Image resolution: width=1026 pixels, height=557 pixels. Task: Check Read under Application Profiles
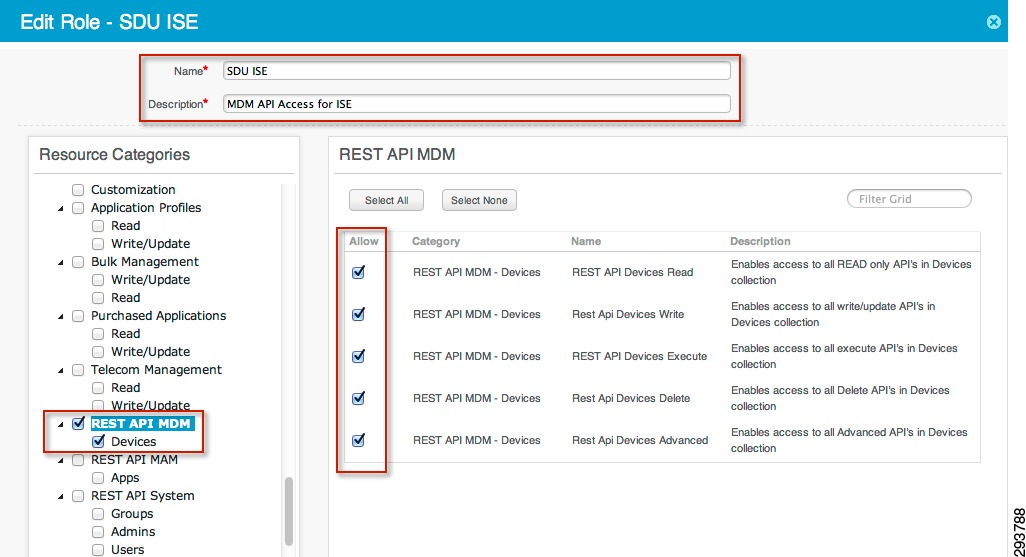click(x=97, y=226)
